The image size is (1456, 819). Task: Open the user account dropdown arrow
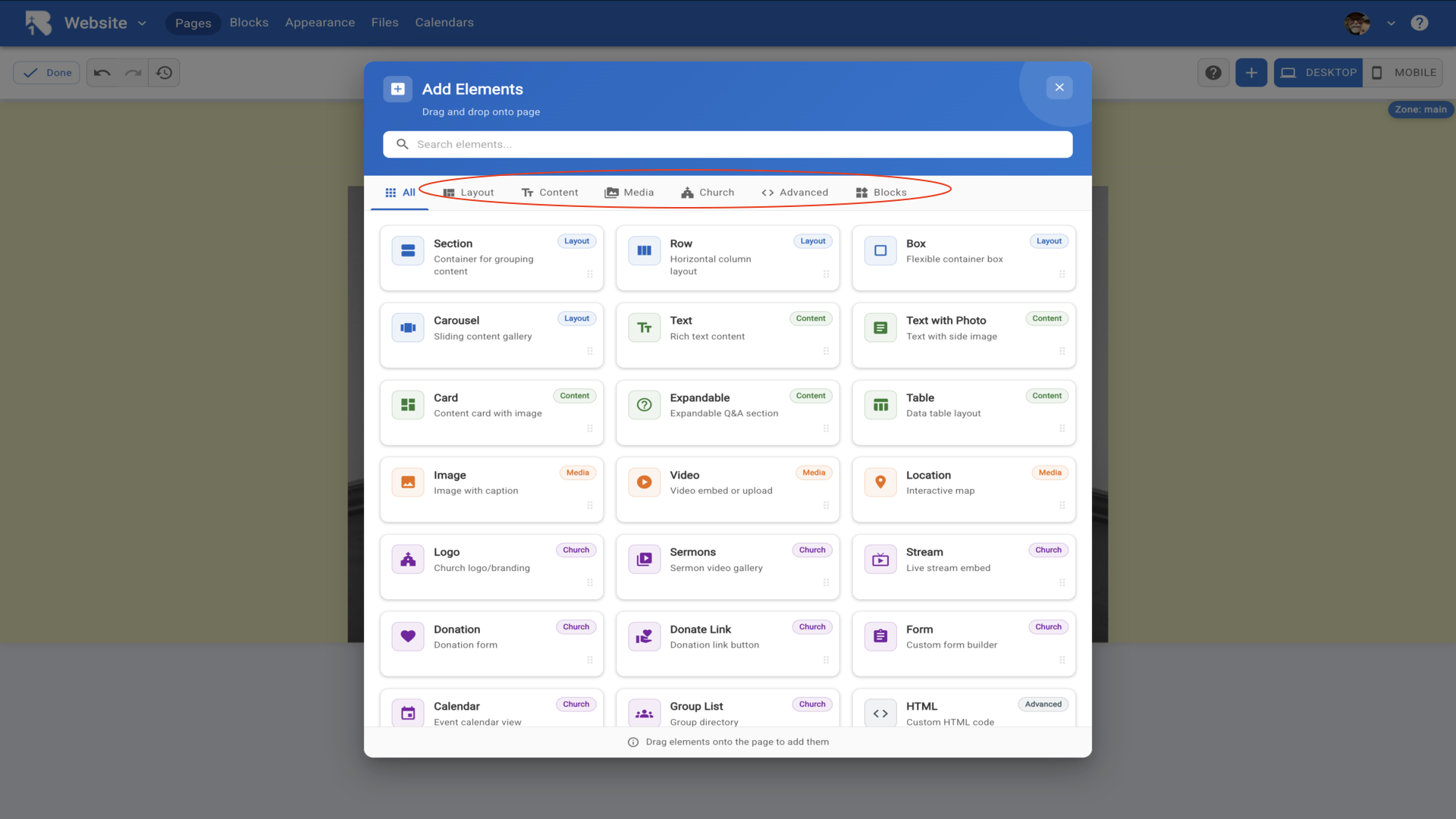click(1391, 24)
